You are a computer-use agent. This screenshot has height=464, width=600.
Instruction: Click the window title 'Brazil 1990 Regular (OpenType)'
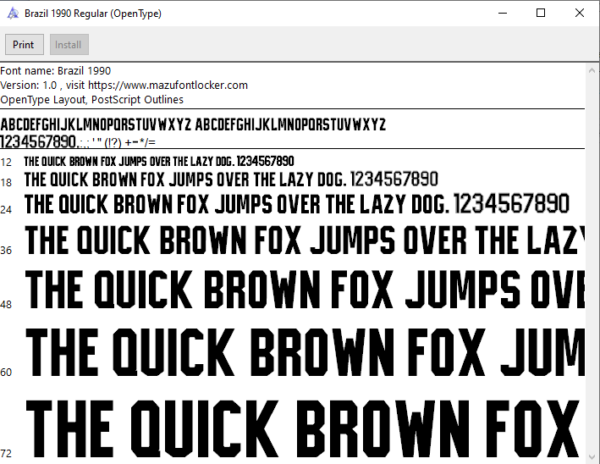(x=93, y=13)
